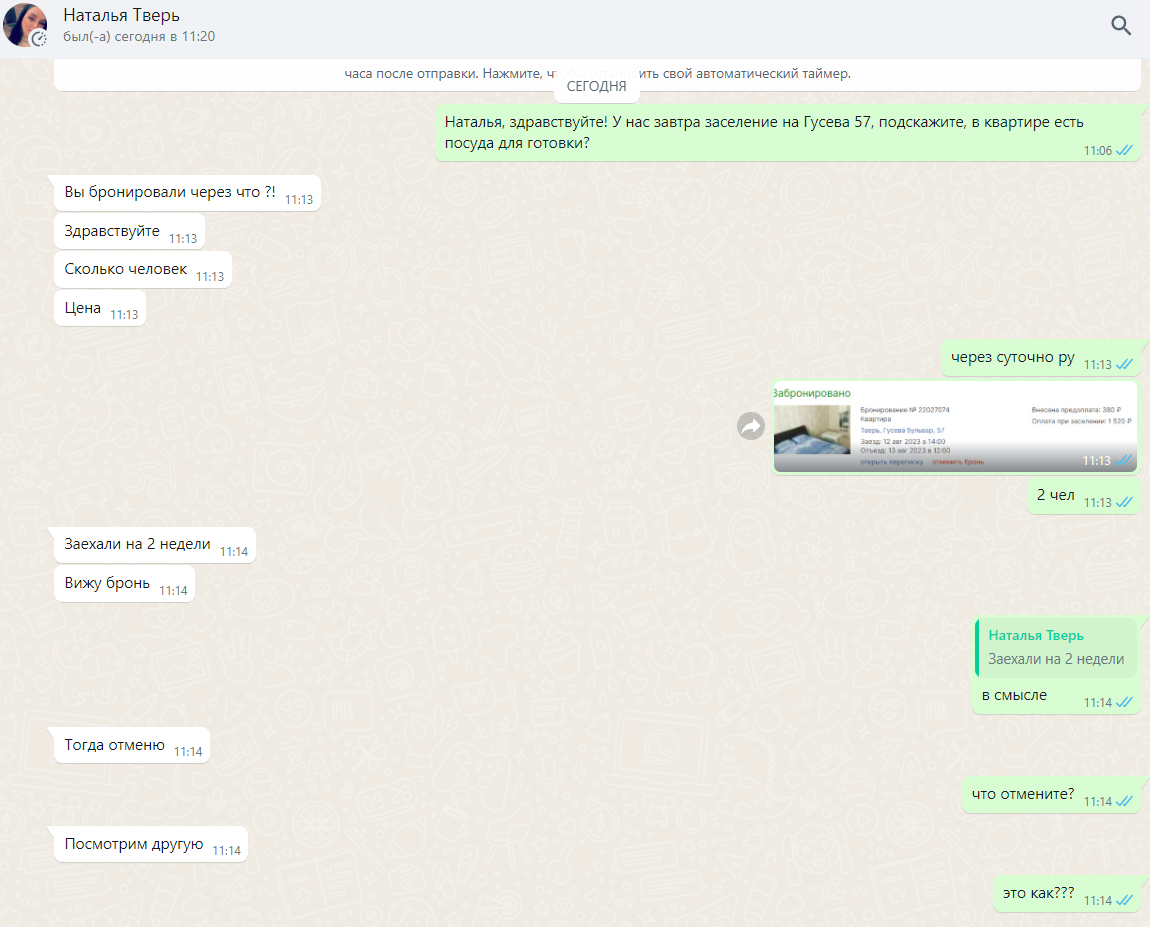Select message 'Посмотрим другую'
This screenshot has width=1150, height=927.
click(x=151, y=844)
